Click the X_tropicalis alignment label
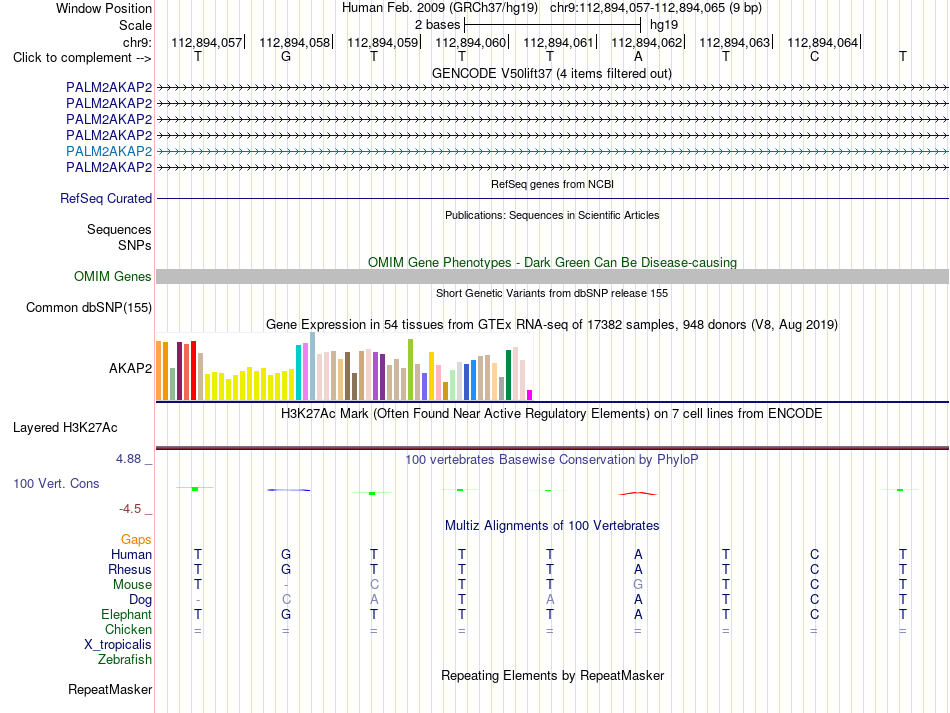This screenshot has width=950, height=713. [118, 644]
